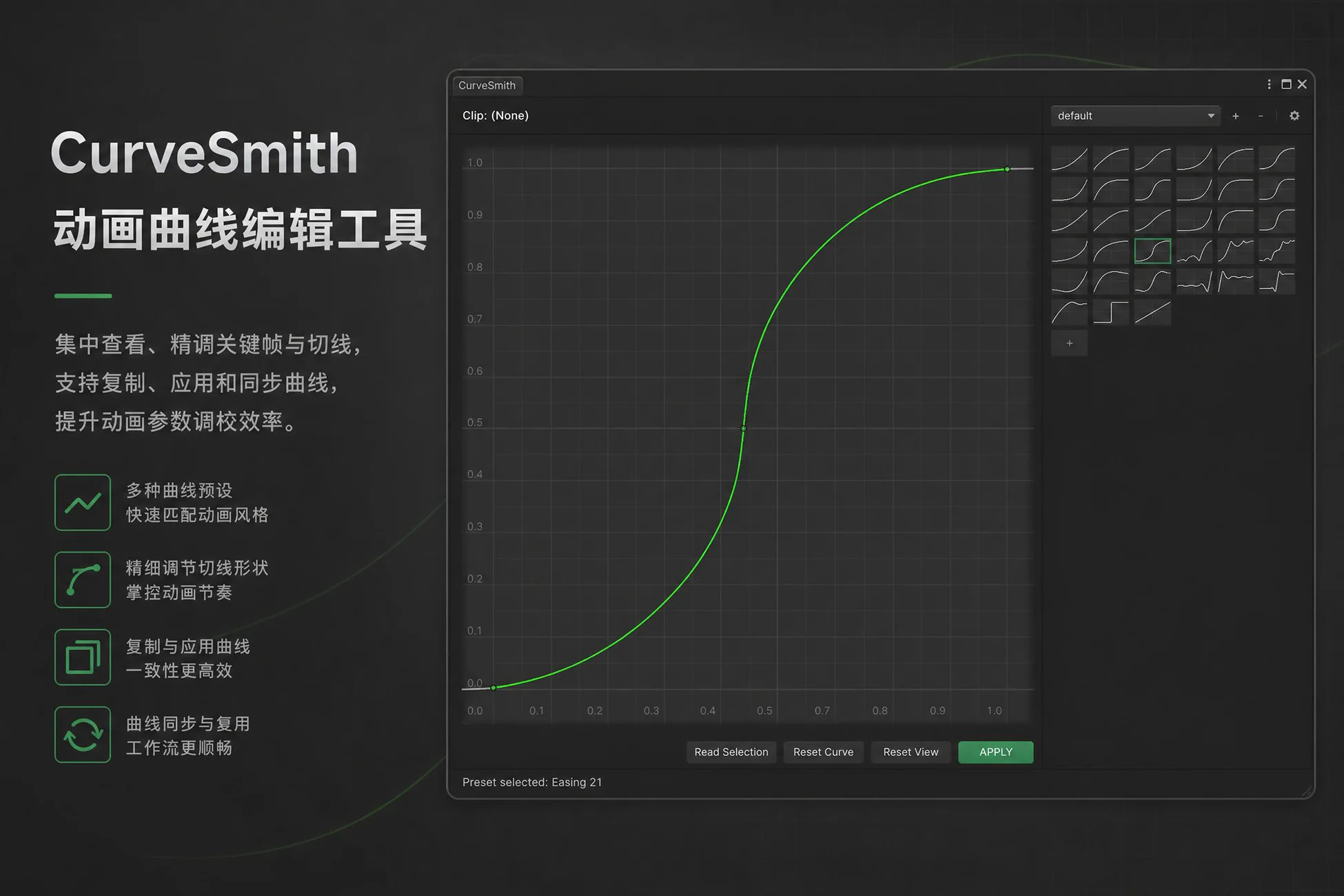Select preset in first row, third column
Screen dimensions: 1344x896
tap(1152, 159)
